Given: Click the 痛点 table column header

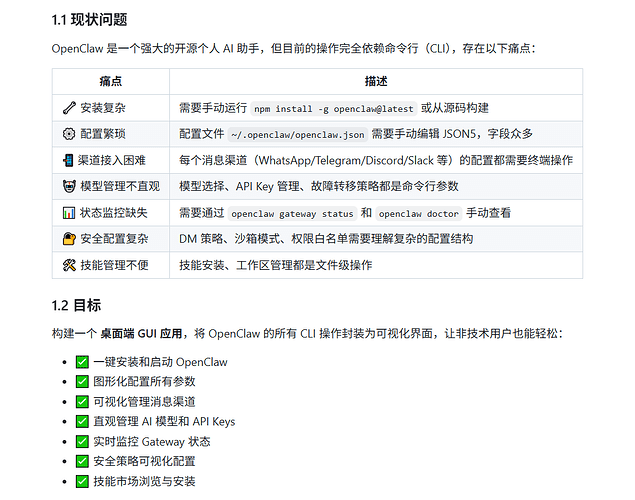Looking at the screenshot, I should click(111, 81).
